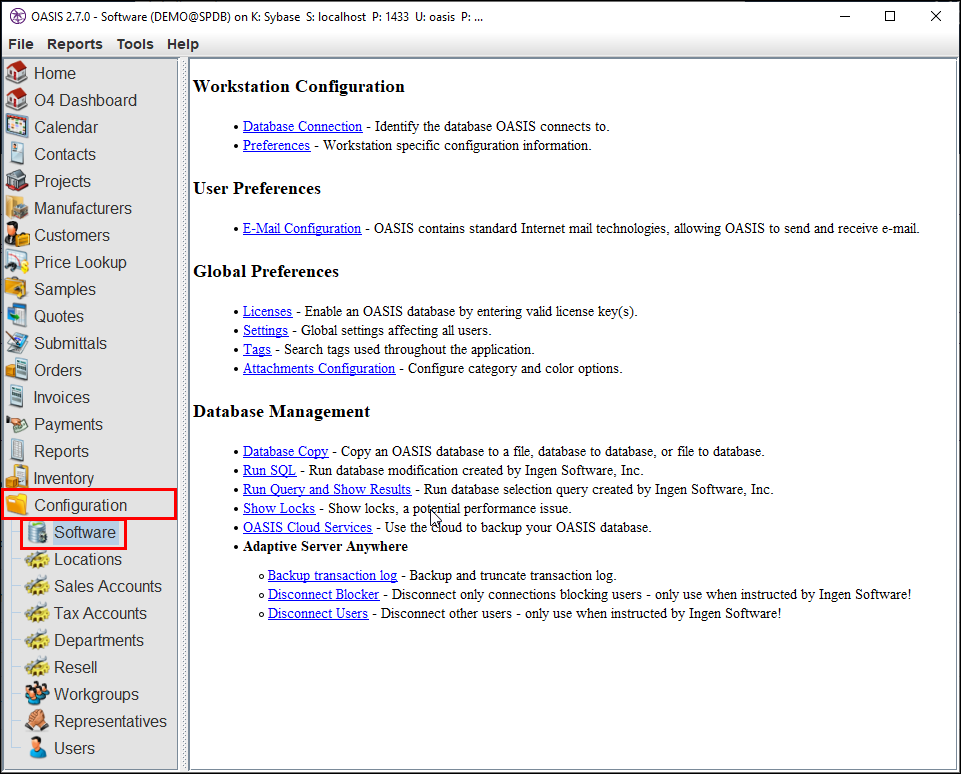Click the Contacts icon
Viewport: 961px width, 774px height.
coord(17,154)
